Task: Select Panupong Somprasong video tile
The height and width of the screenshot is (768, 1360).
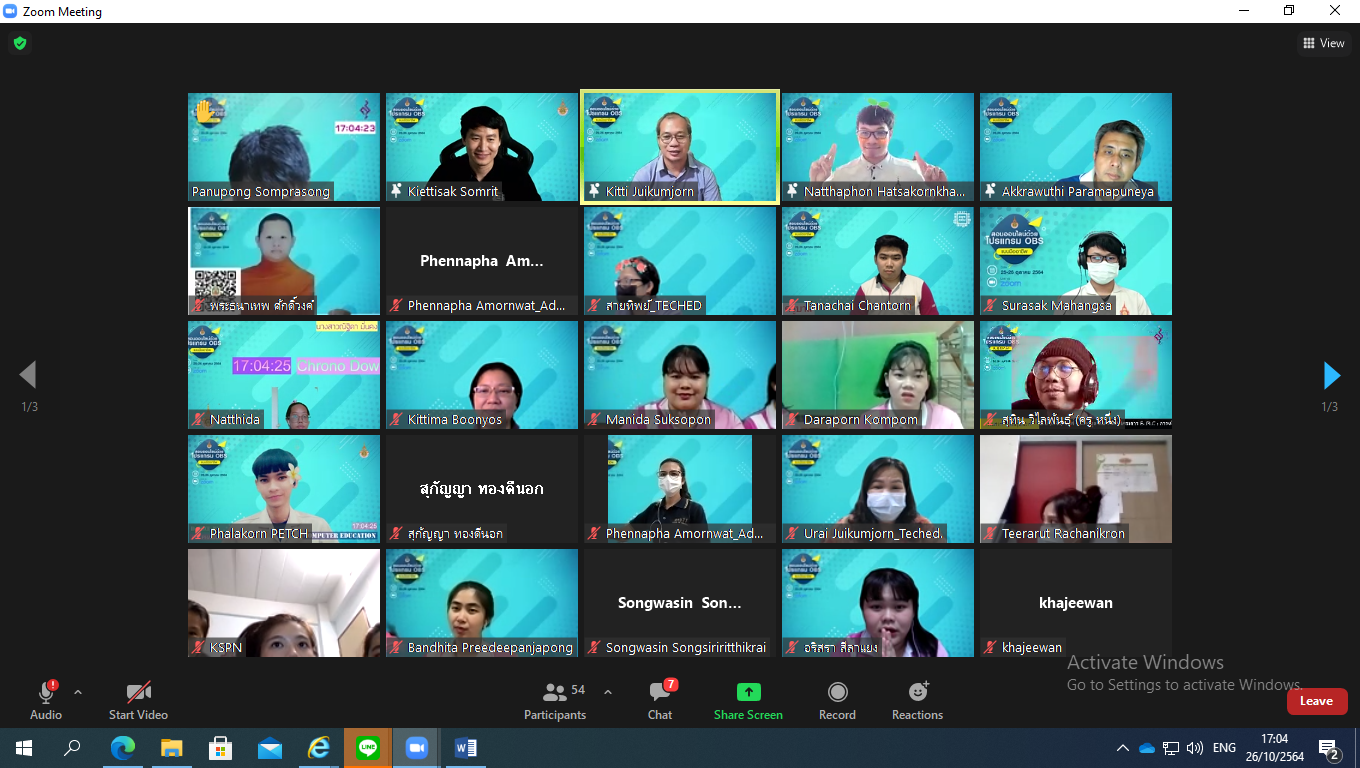Action: click(284, 147)
